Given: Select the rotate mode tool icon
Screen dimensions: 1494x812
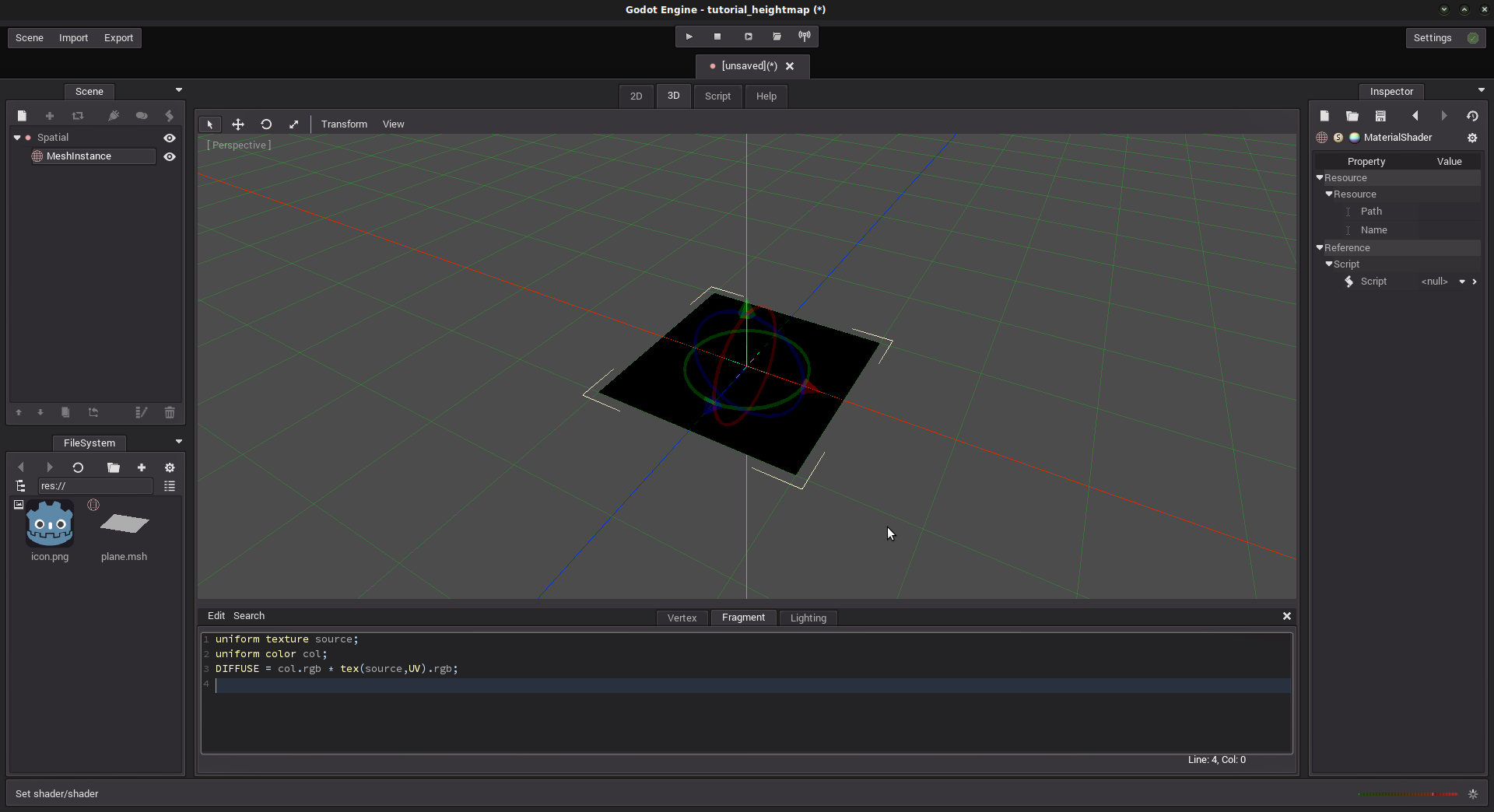Looking at the screenshot, I should pos(266,124).
